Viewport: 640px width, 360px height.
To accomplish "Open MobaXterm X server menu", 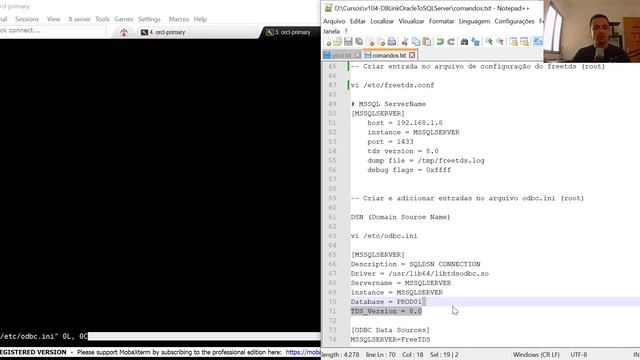I will 79,19.
